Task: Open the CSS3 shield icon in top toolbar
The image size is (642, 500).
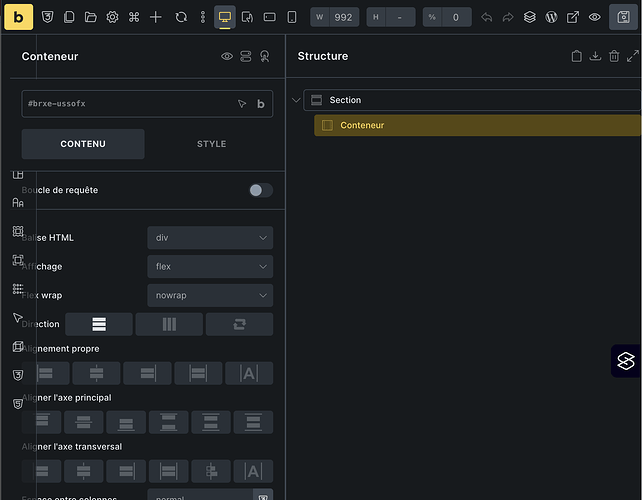Action: click(x=47, y=17)
